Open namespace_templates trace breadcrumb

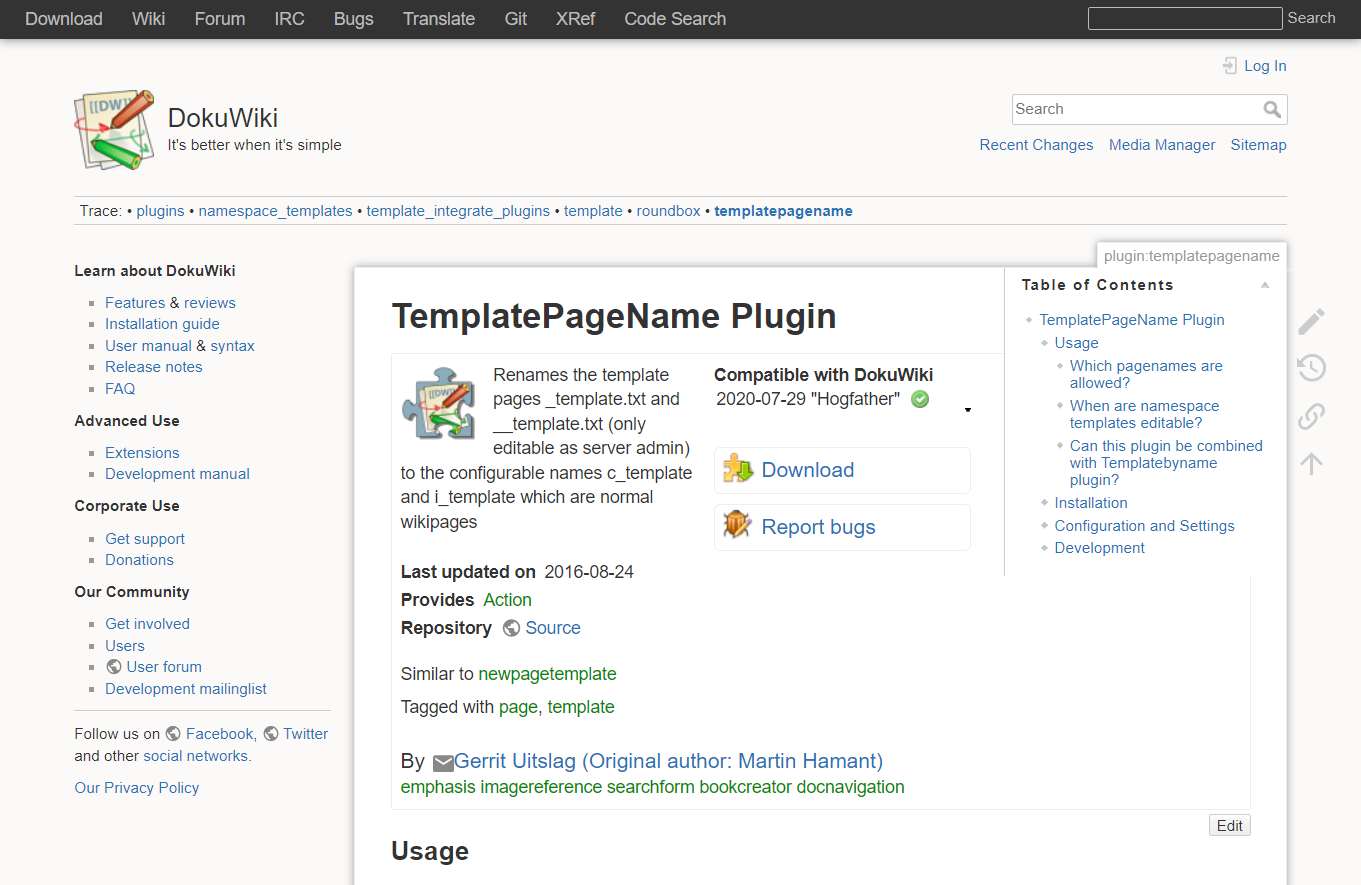click(276, 211)
